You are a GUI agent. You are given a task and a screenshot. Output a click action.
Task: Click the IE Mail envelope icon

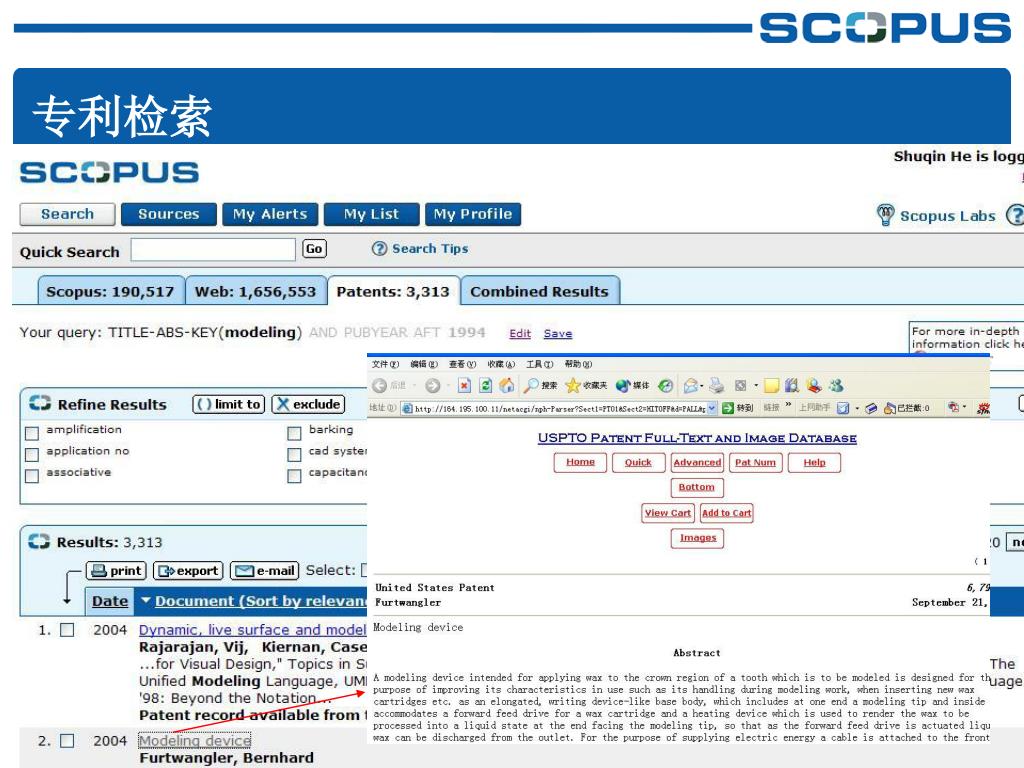point(690,386)
